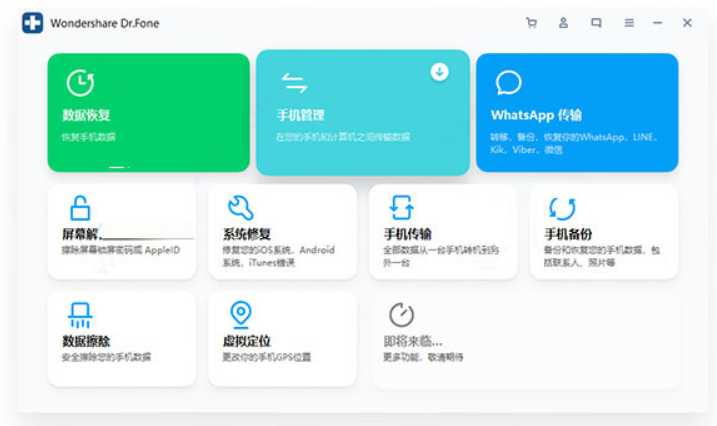
Task: Select the 手机备份 title text
Action: click(568, 234)
